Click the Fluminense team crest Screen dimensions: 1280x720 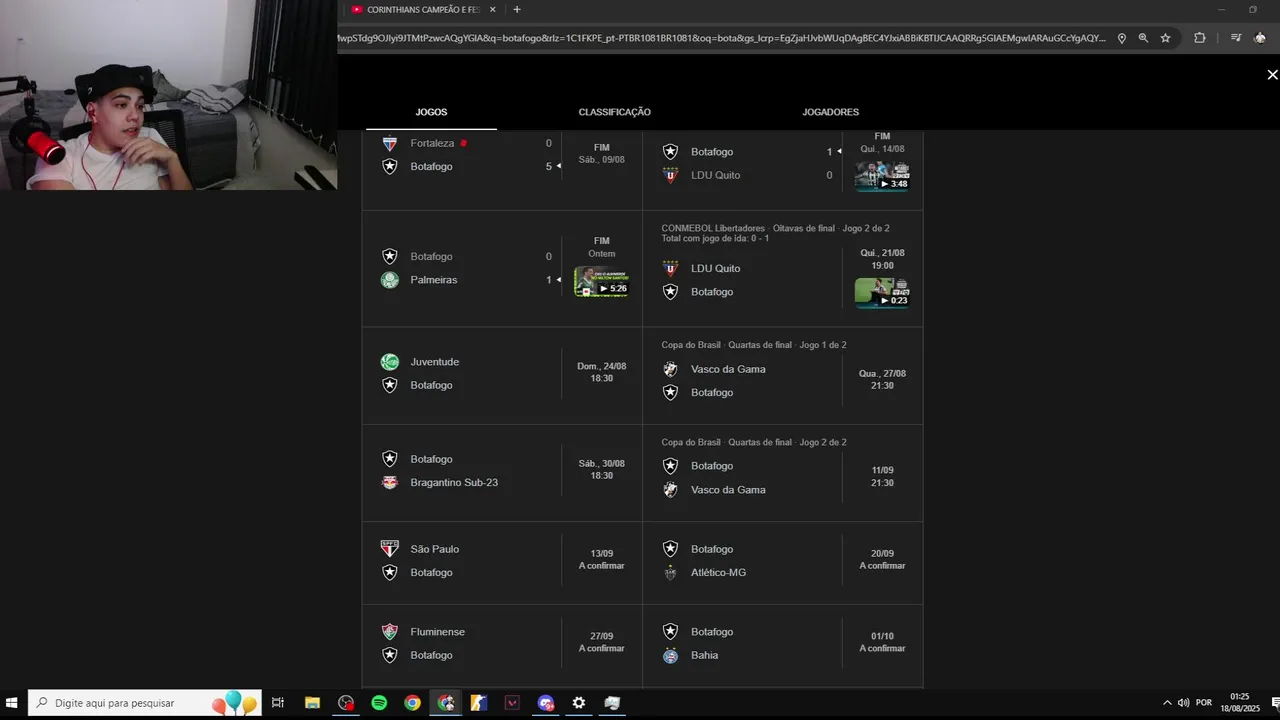point(390,632)
